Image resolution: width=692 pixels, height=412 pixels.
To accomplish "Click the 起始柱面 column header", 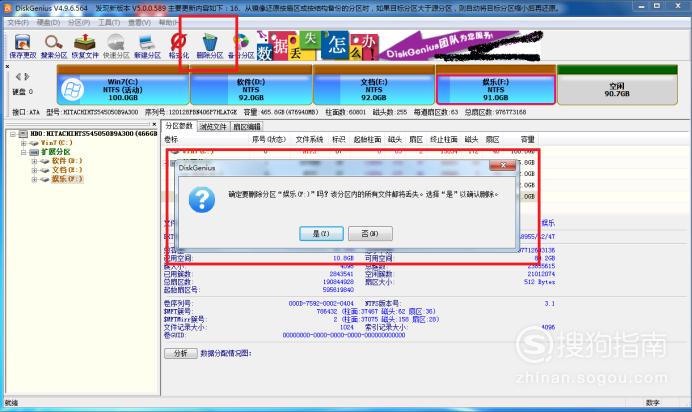I will (x=367, y=140).
